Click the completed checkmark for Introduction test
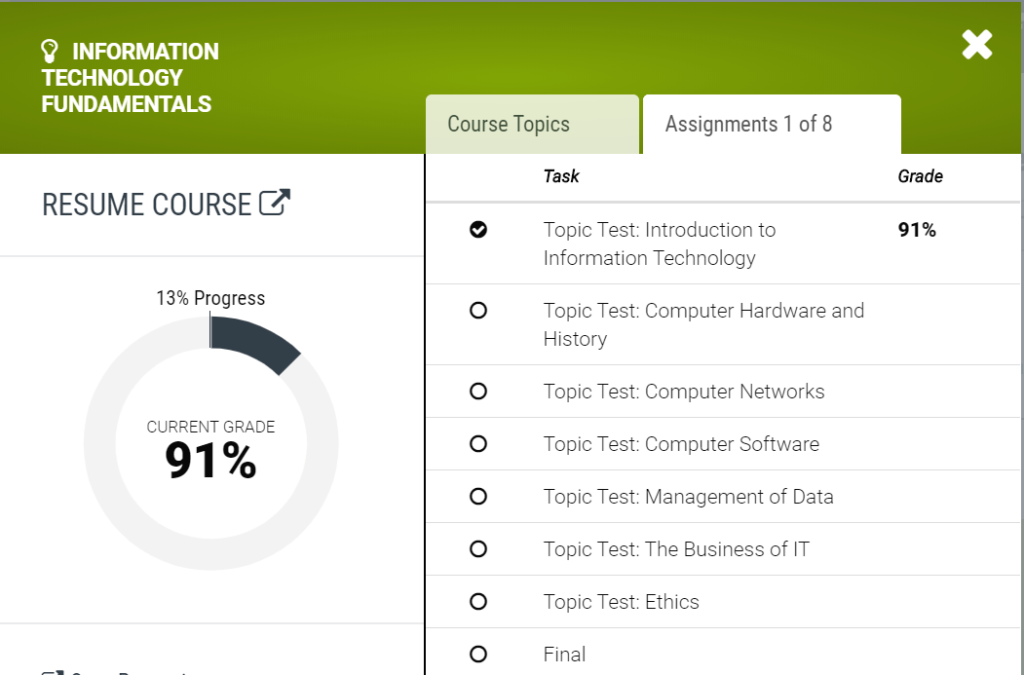The image size is (1024, 675). coord(478,230)
